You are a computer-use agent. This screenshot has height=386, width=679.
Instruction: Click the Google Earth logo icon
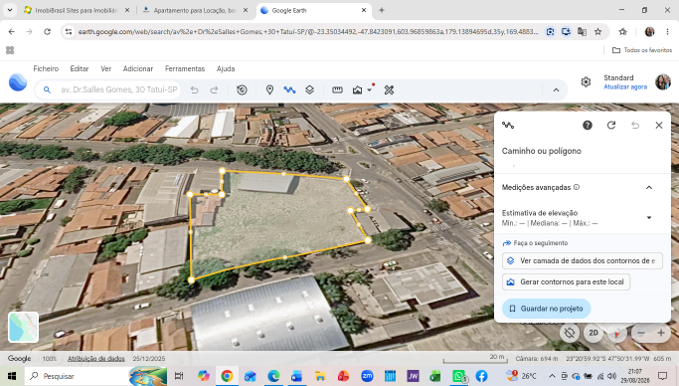coord(18,82)
